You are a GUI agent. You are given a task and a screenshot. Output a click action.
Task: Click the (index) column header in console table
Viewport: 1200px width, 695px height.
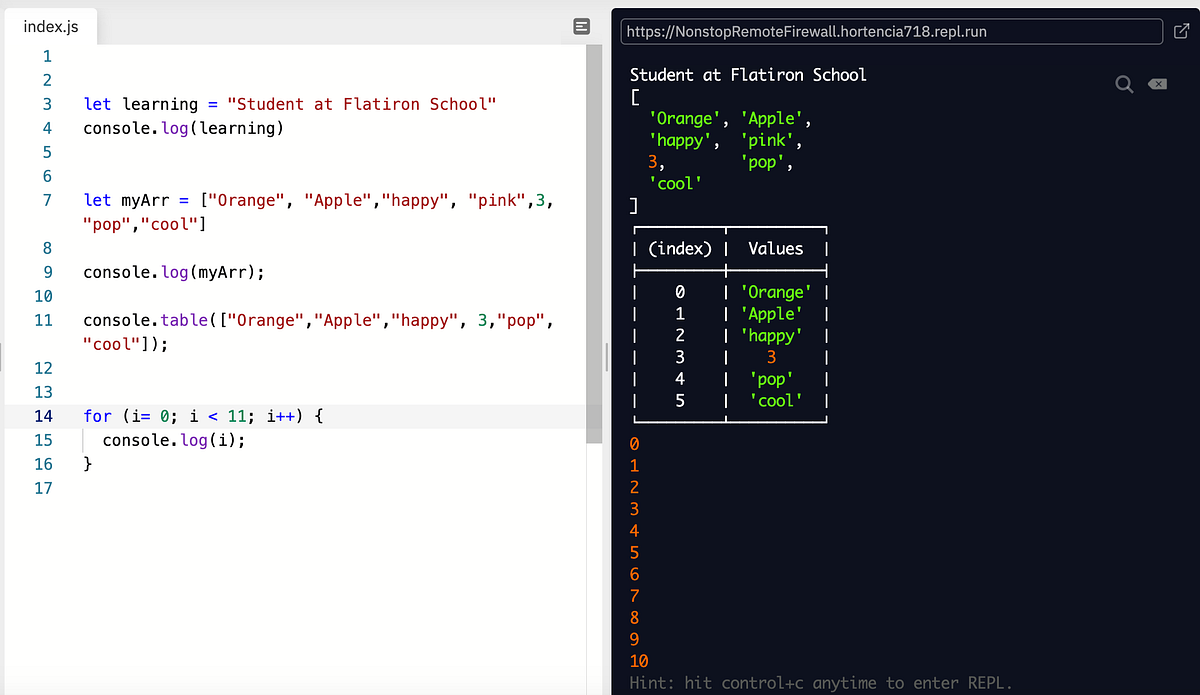pos(679,248)
